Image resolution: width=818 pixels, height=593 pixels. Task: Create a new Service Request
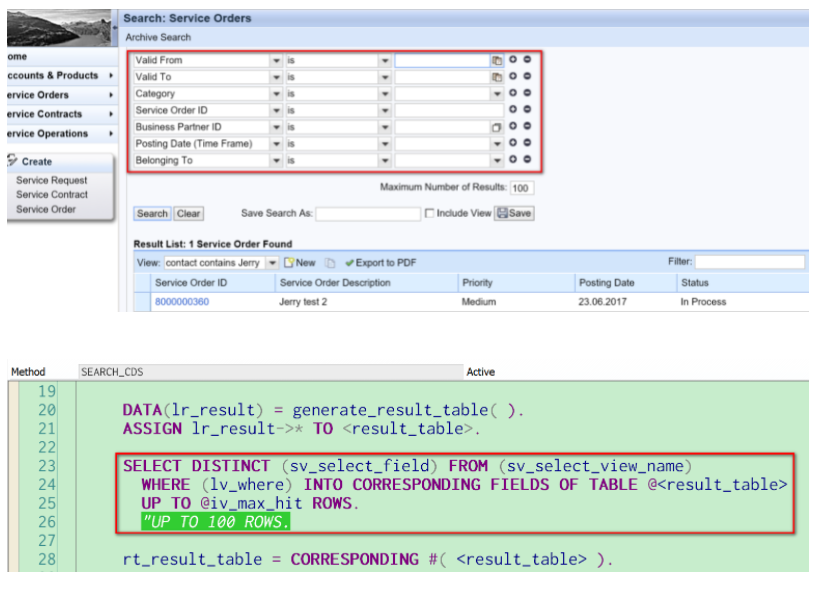[x=52, y=180]
